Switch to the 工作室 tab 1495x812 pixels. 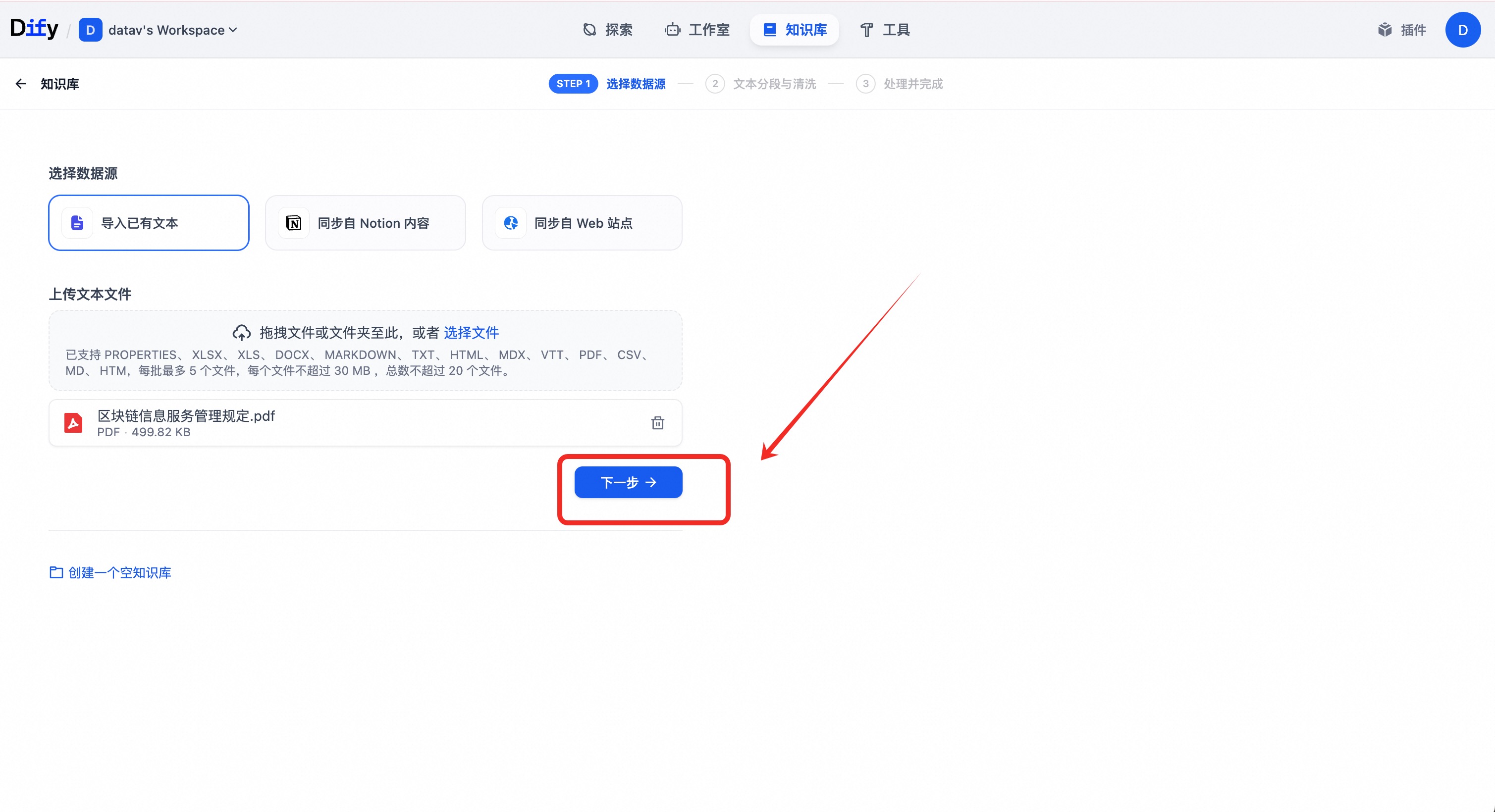[697, 30]
